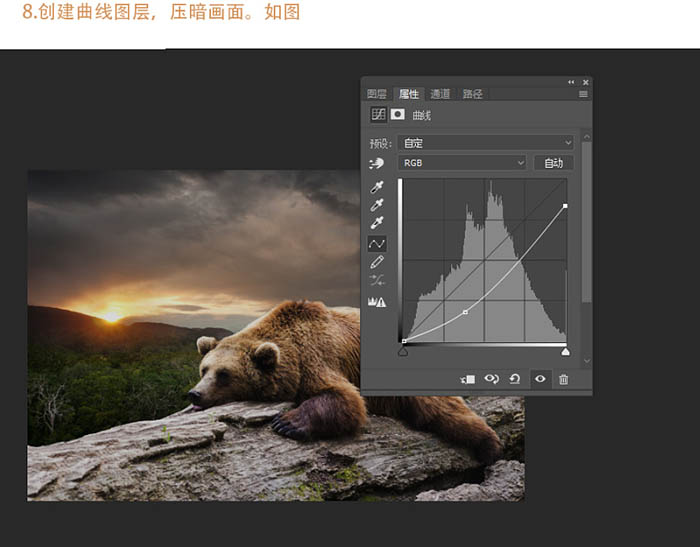The image size is (700, 547).
Task: Click the step 8 instruction heading
Action: tap(161, 12)
